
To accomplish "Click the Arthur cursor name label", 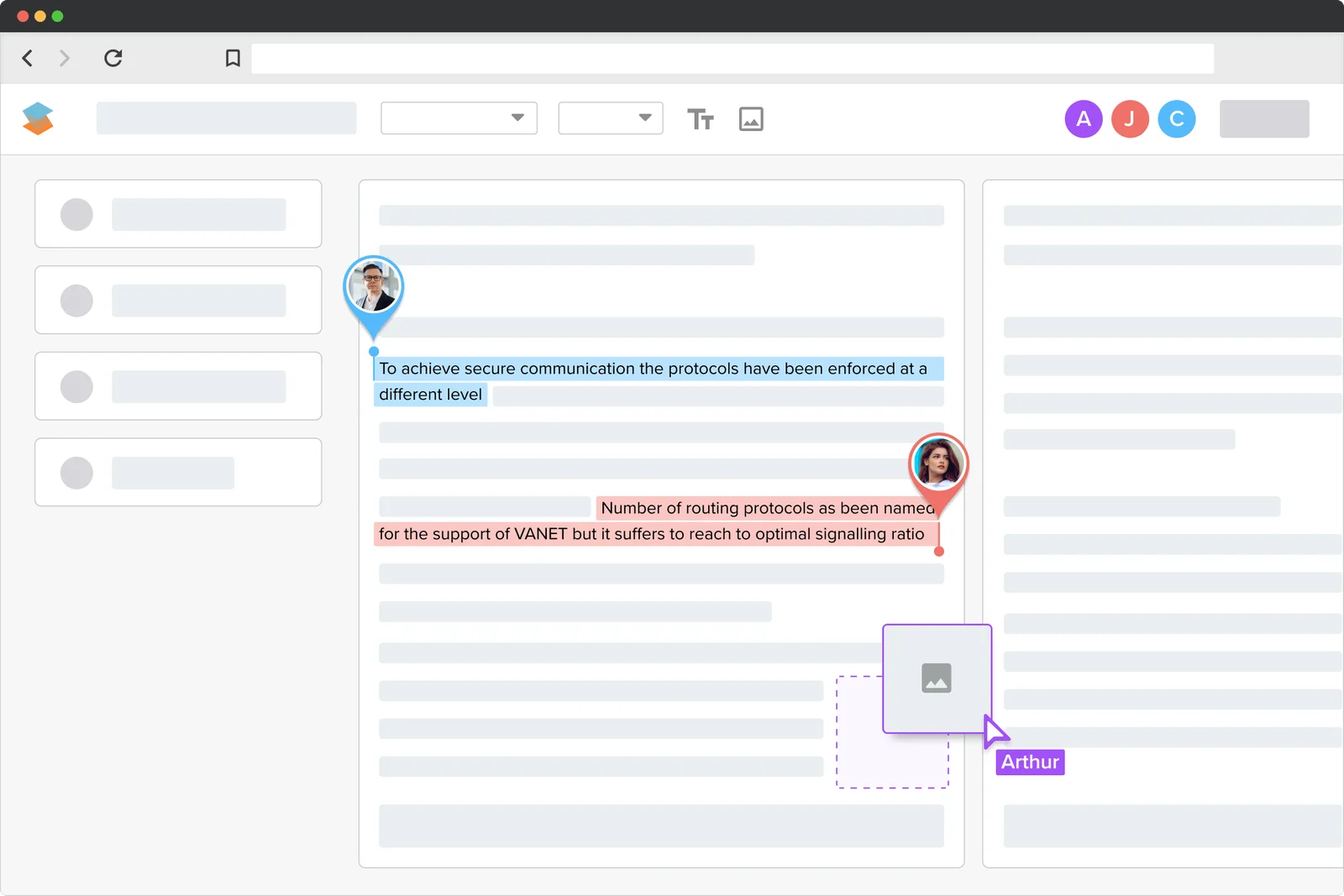I will click(x=1030, y=762).
